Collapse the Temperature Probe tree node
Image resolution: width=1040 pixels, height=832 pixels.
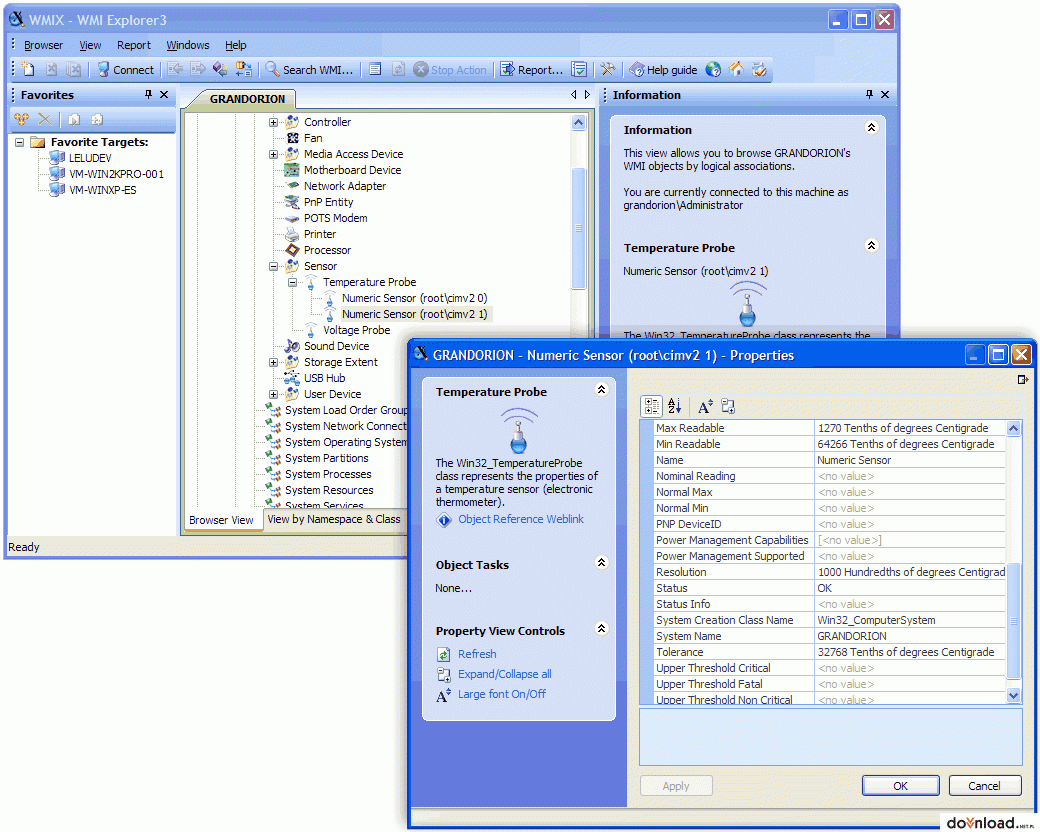point(292,282)
